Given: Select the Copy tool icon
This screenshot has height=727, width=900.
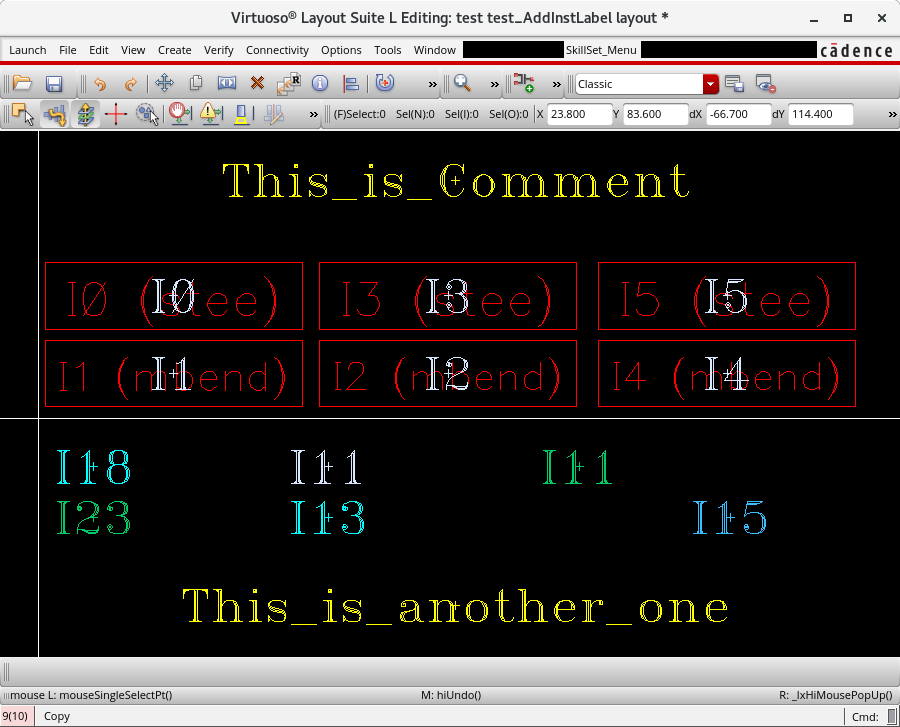Looking at the screenshot, I should coord(196,83).
